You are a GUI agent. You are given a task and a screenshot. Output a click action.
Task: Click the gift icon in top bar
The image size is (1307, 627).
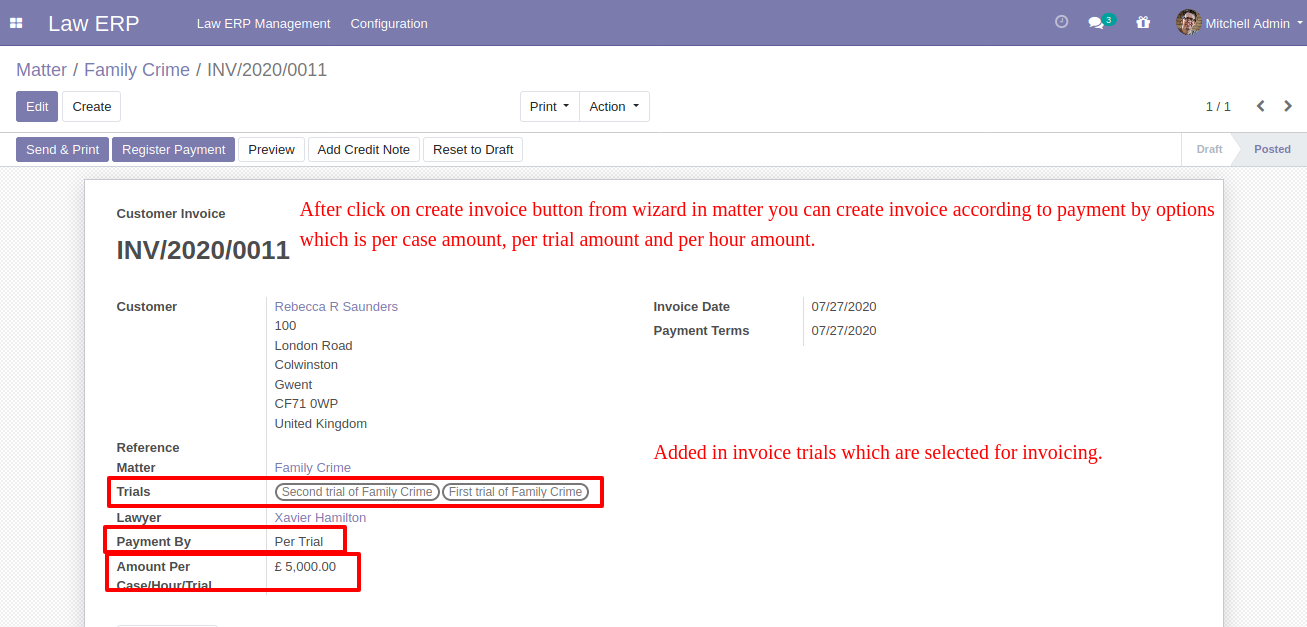point(1143,22)
